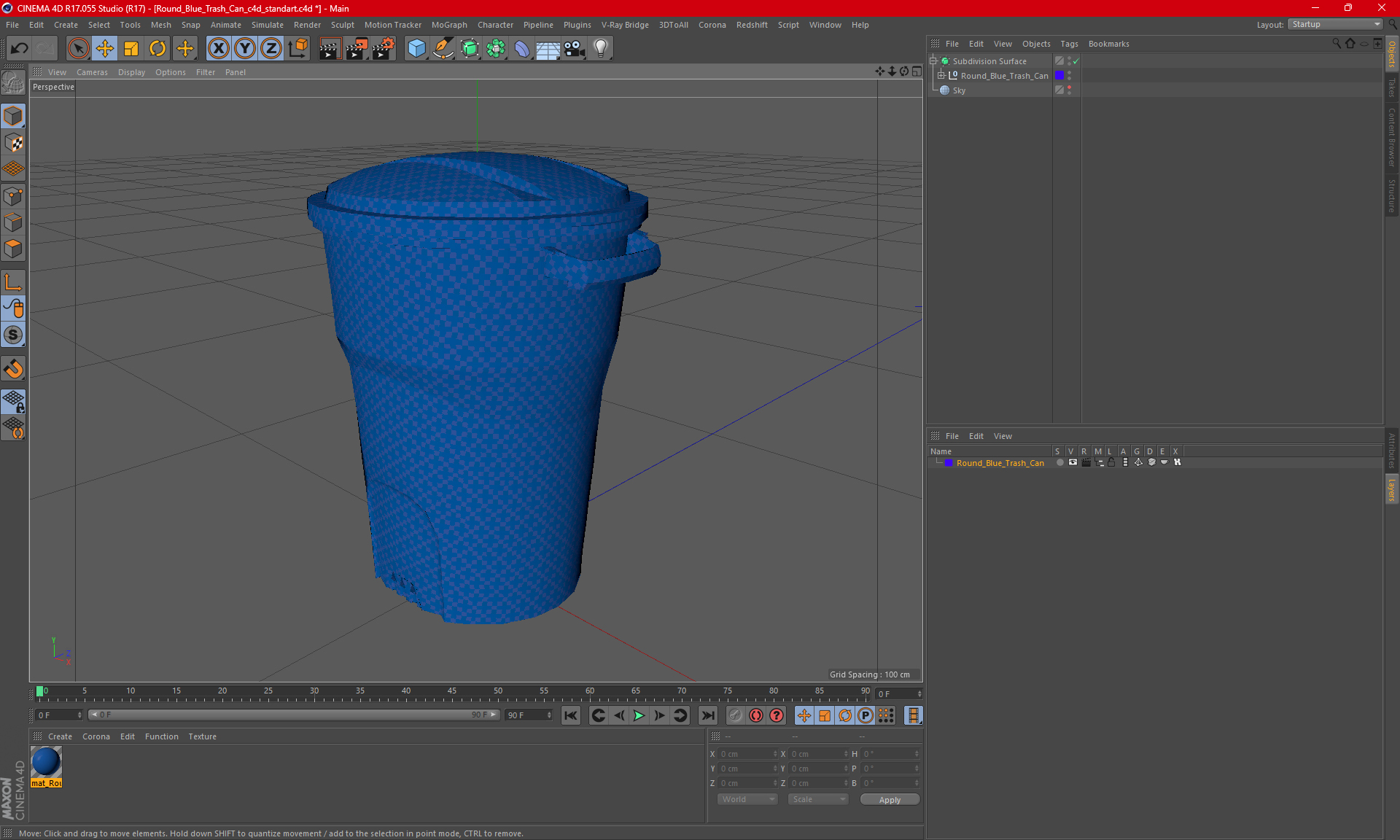Select the mat_Rou material thumbnail
Viewport: 1400px width, 840px height.
pyautogui.click(x=46, y=767)
